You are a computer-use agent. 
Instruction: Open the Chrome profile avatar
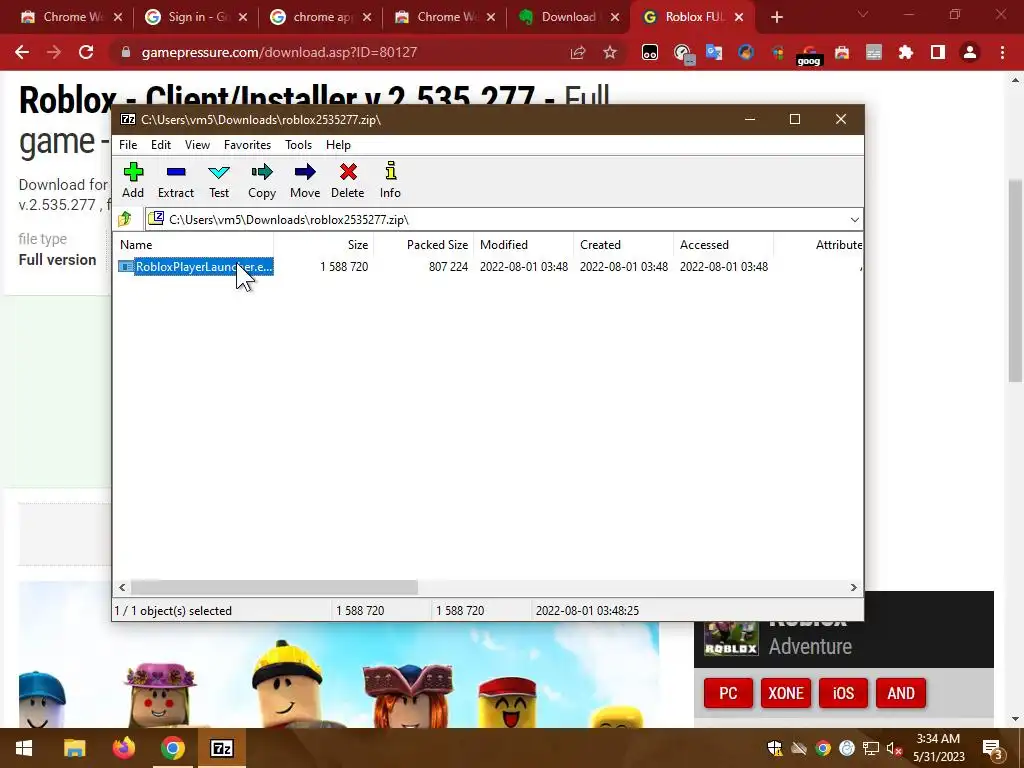click(970, 52)
